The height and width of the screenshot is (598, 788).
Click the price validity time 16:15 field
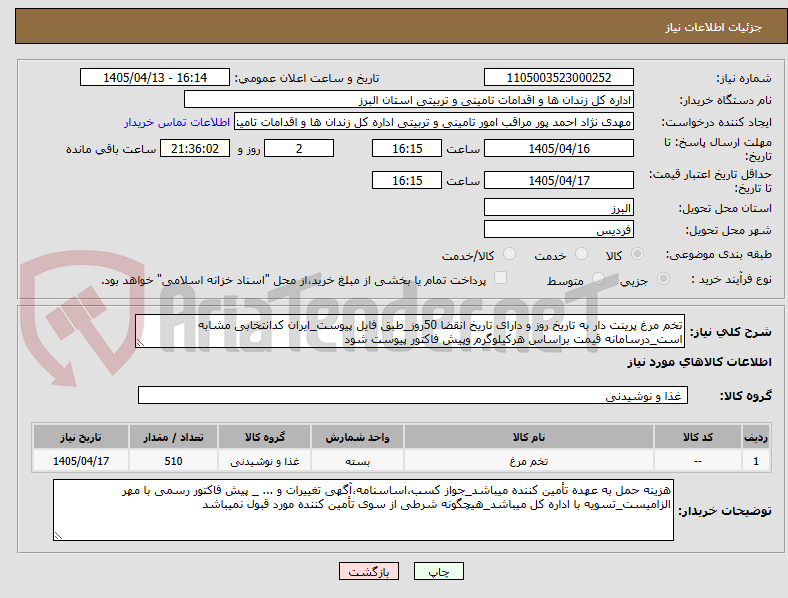407,180
